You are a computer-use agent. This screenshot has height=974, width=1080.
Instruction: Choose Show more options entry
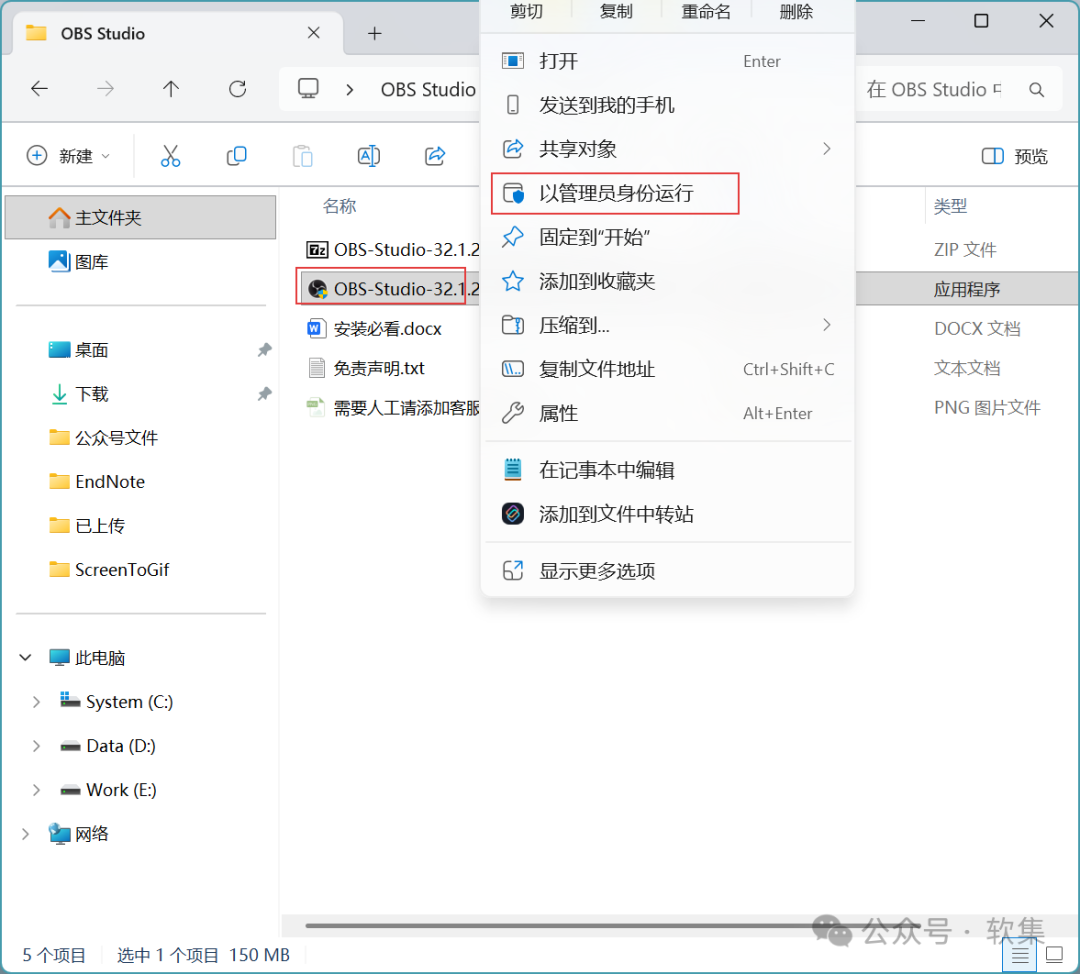pyautogui.click(x=668, y=570)
